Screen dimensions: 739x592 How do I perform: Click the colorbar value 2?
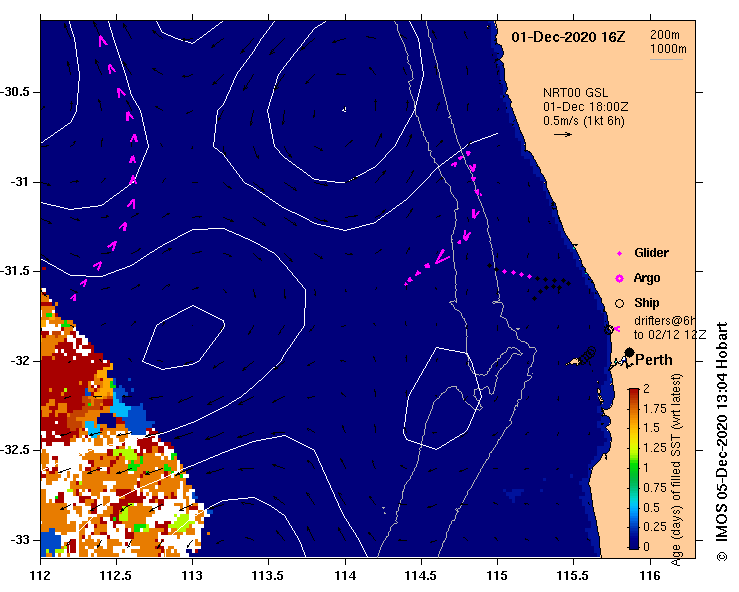point(647,389)
